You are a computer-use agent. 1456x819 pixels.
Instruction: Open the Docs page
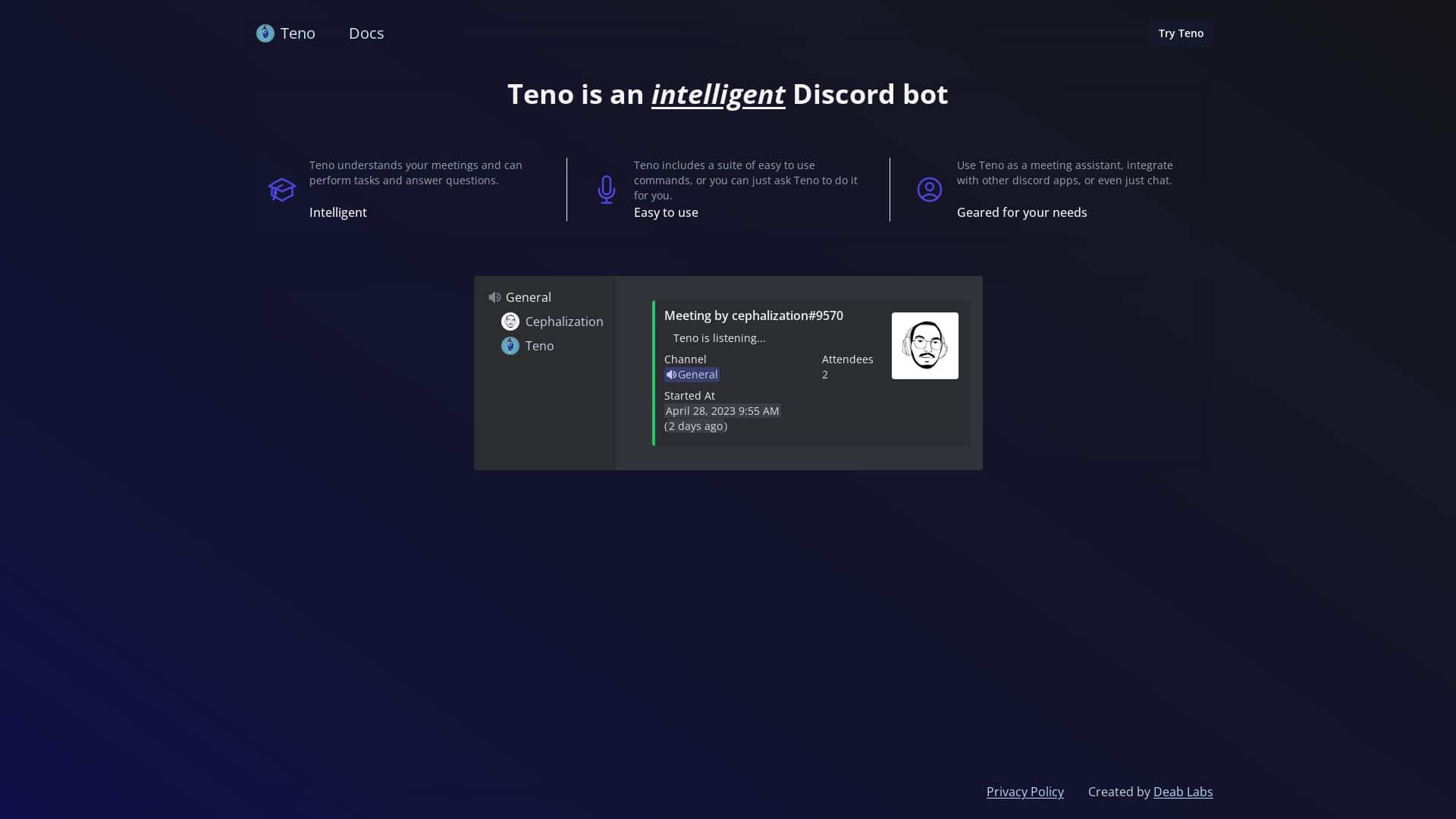[366, 33]
